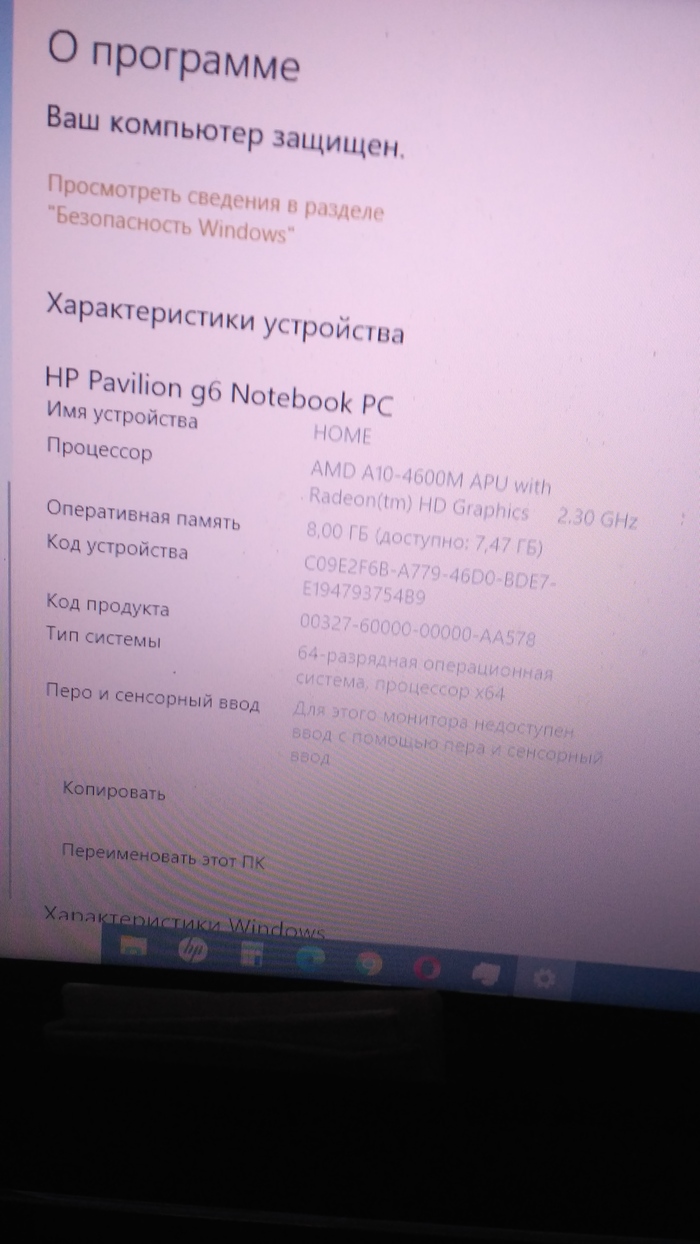Click the Код устройства label
This screenshot has width=700, height=1244.
pyautogui.click(x=116, y=547)
